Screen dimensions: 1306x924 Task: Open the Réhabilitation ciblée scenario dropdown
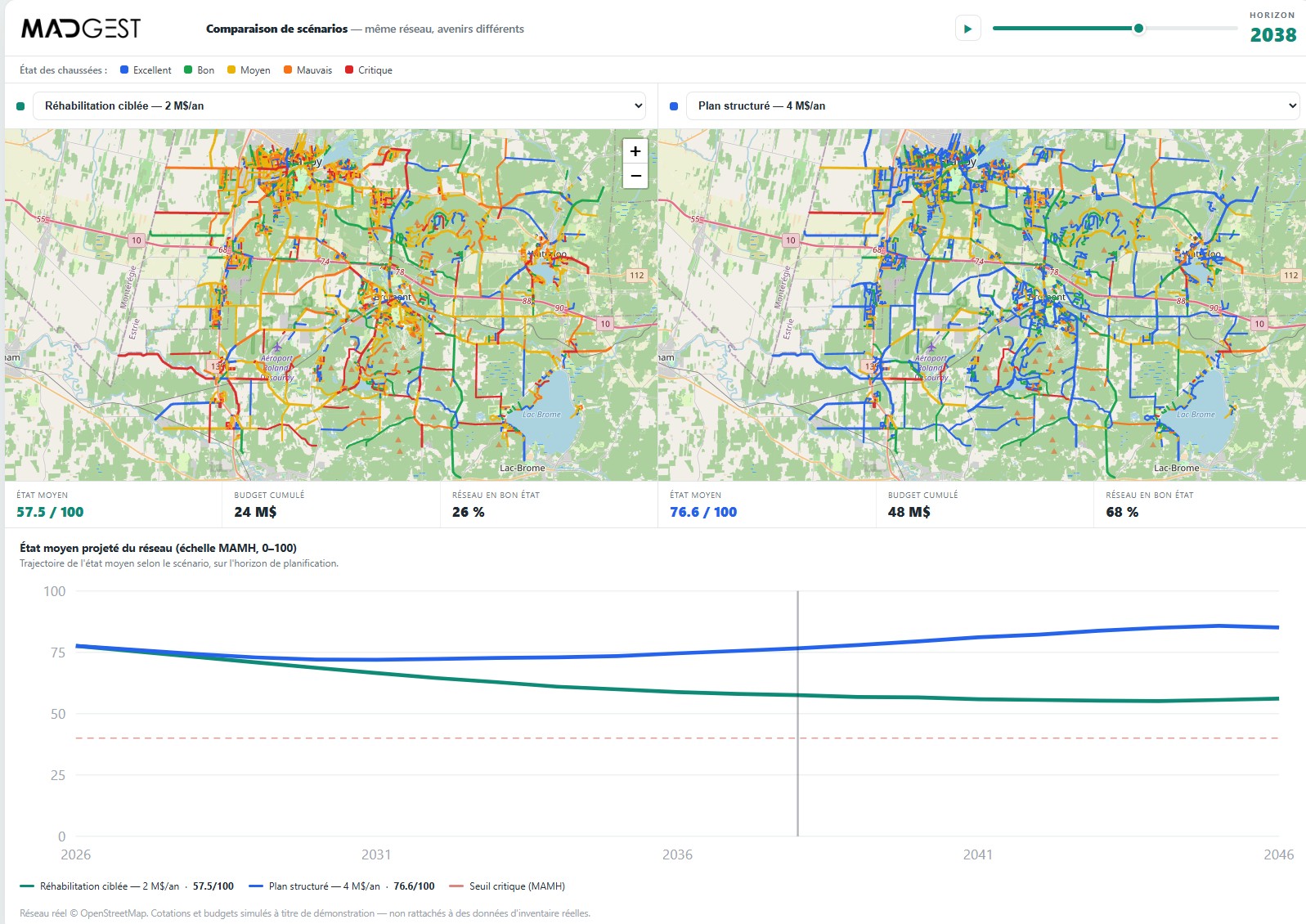339,105
